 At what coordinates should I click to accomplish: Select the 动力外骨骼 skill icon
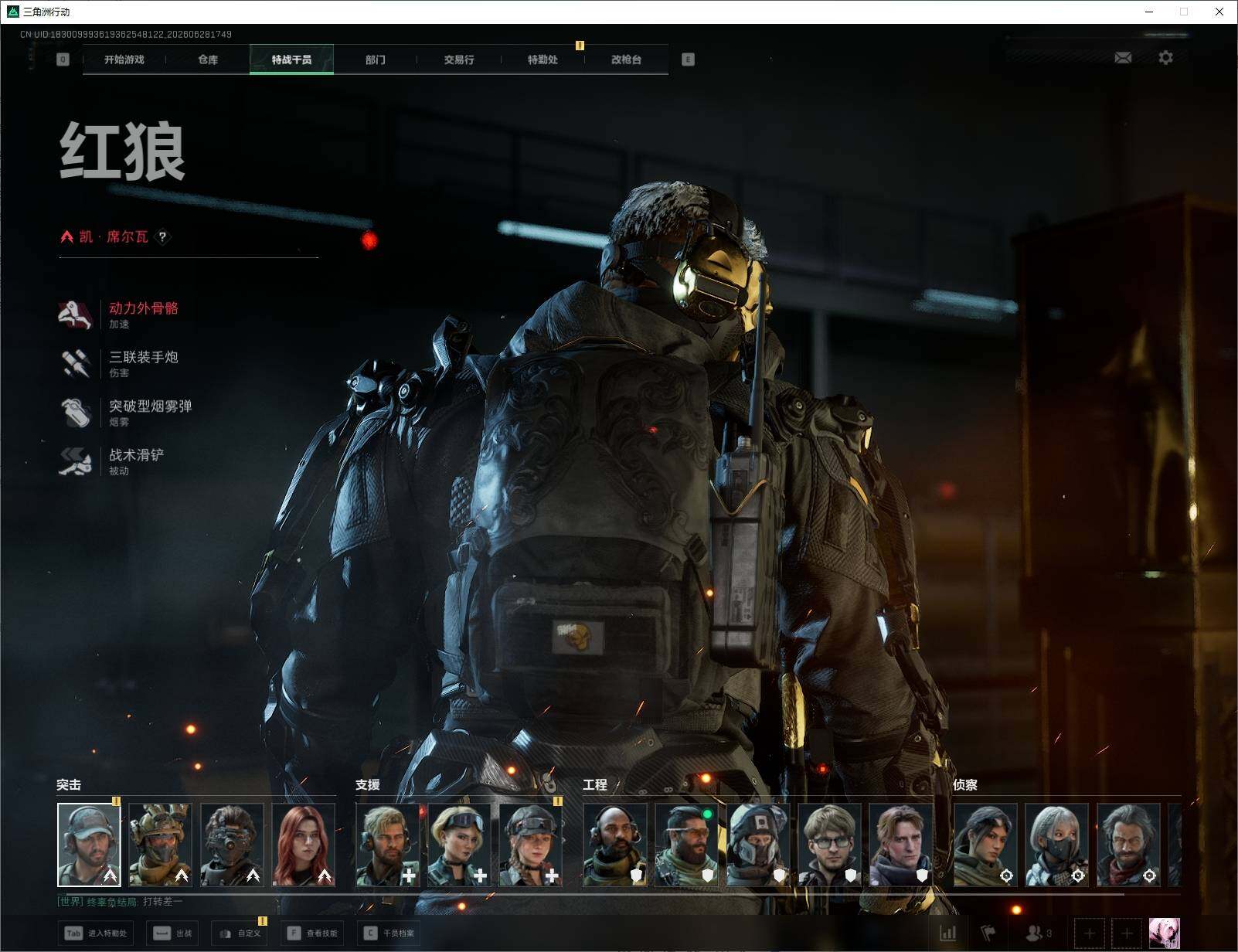tap(75, 314)
